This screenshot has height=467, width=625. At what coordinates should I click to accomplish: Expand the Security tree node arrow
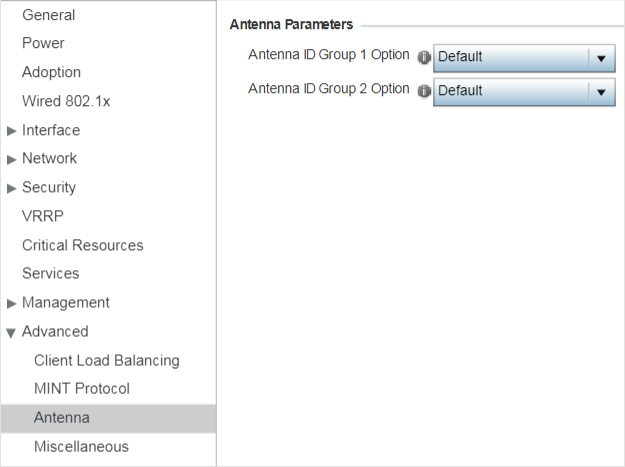coord(12,188)
